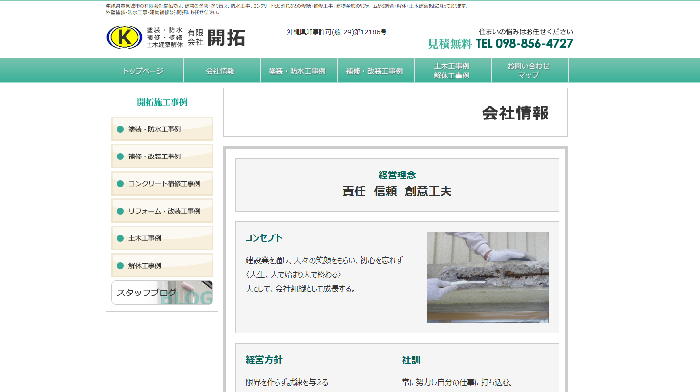Select 解体工事例 in the sidebar

coord(162,265)
